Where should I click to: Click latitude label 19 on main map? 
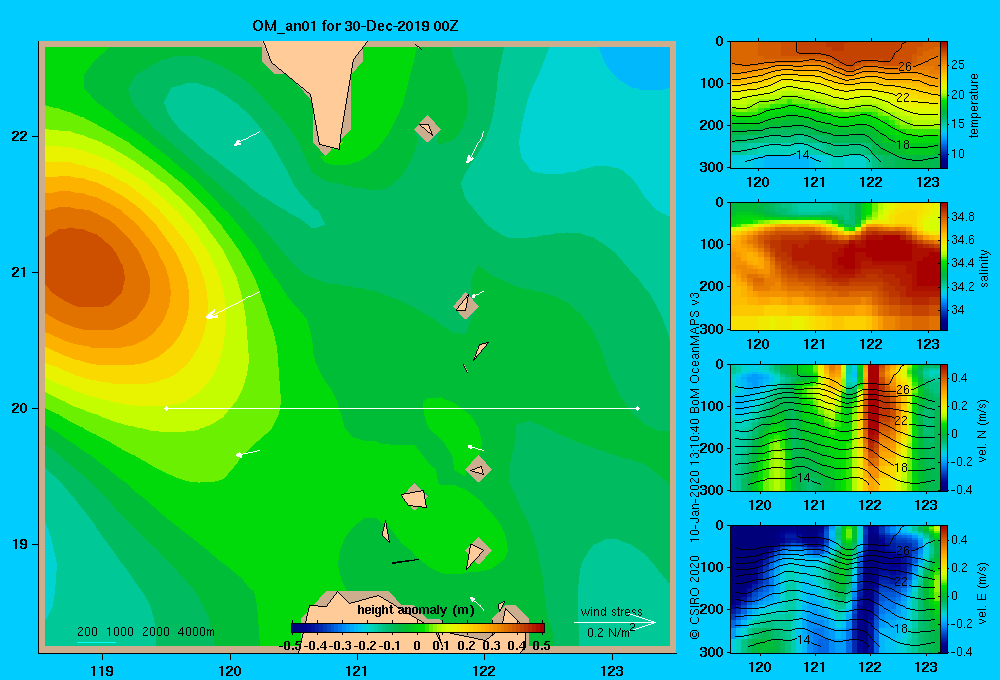click(20, 544)
